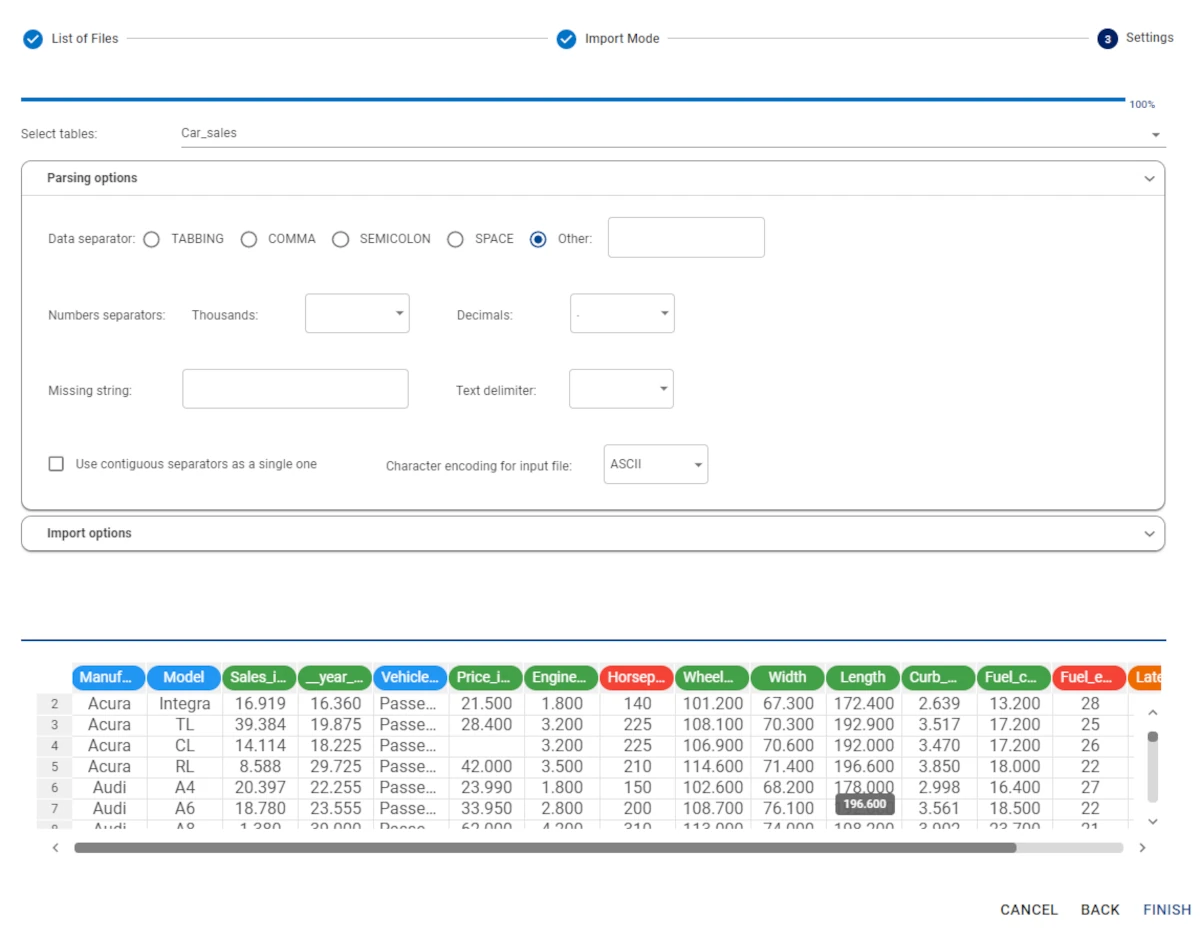Select the COMMA data separator radio
Image resolution: width=1200 pixels, height=941 pixels.
click(x=249, y=240)
